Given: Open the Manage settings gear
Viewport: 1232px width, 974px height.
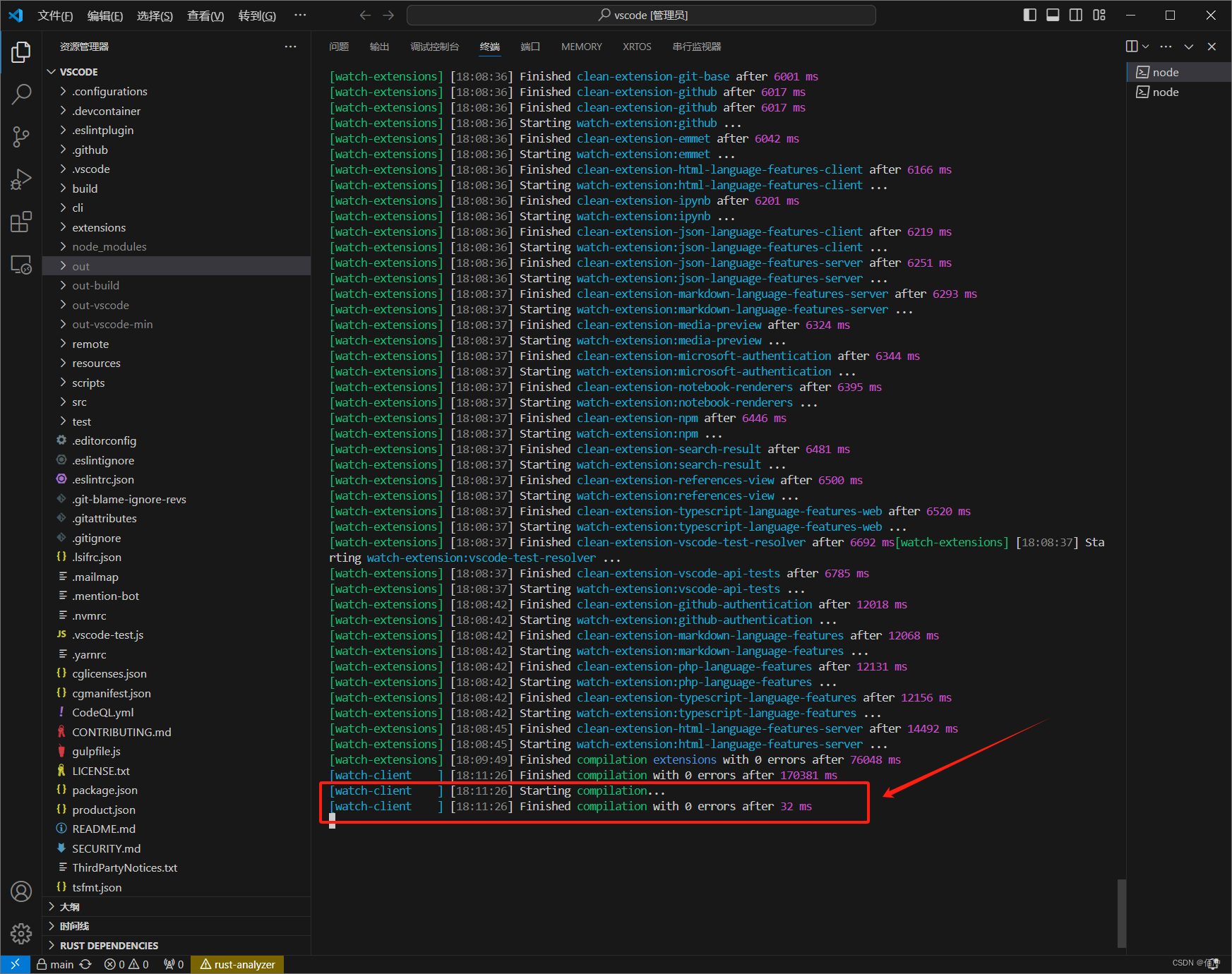Looking at the screenshot, I should pyautogui.click(x=21, y=933).
